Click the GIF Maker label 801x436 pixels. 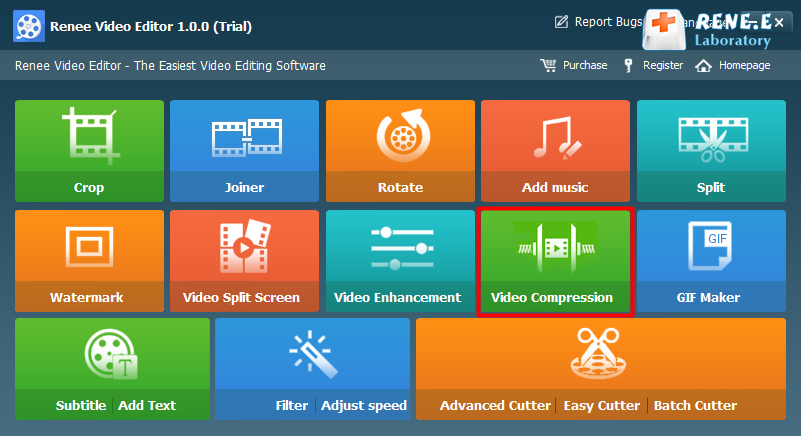(709, 297)
